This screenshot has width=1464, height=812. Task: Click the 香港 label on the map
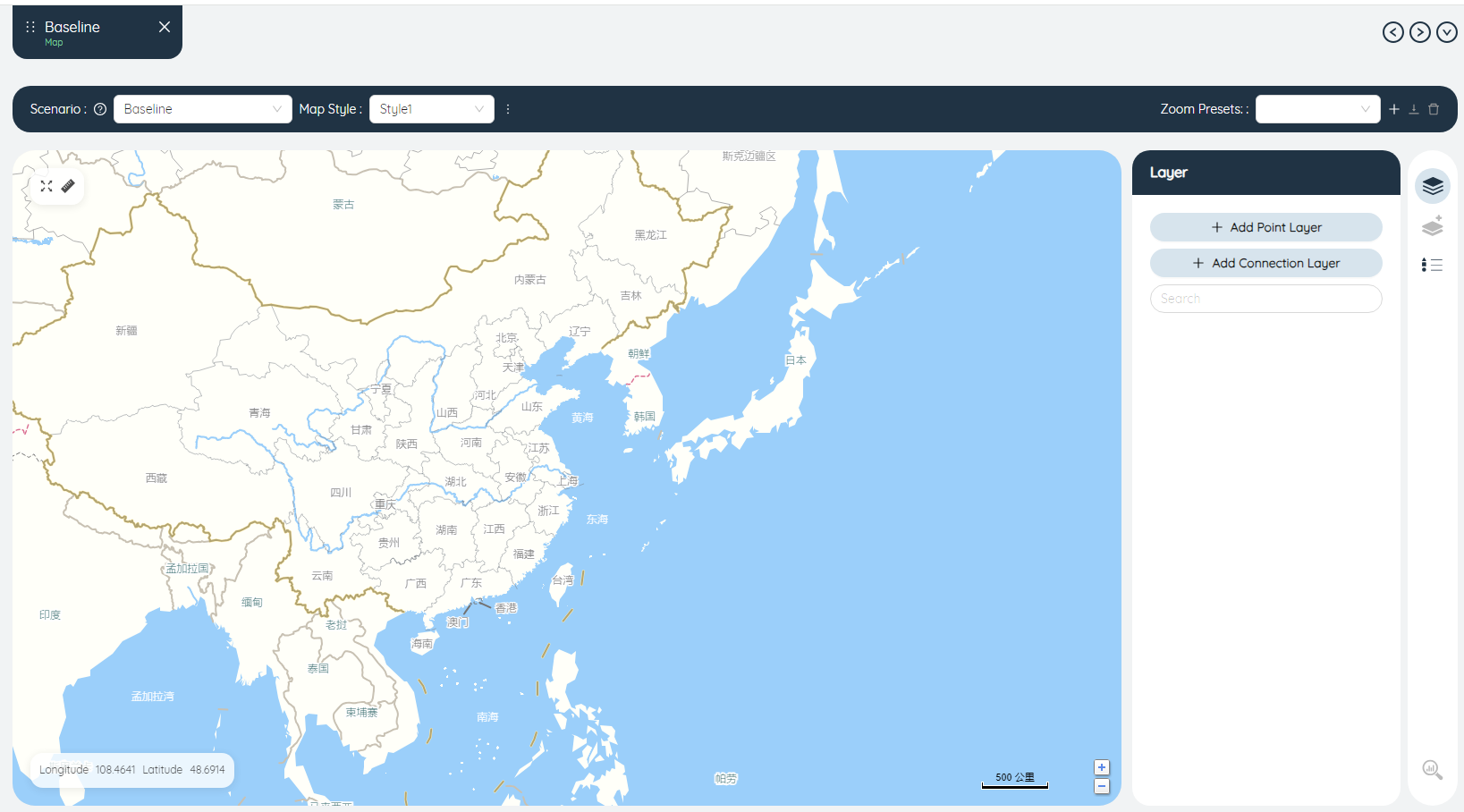[x=506, y=608]
